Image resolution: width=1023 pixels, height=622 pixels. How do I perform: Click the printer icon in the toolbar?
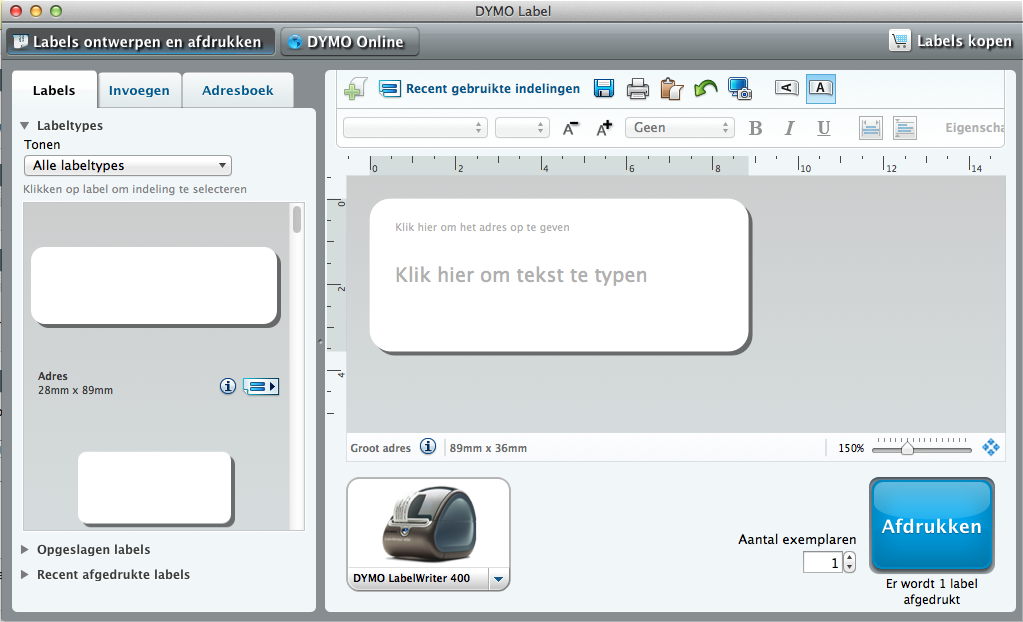click(638, 89)
